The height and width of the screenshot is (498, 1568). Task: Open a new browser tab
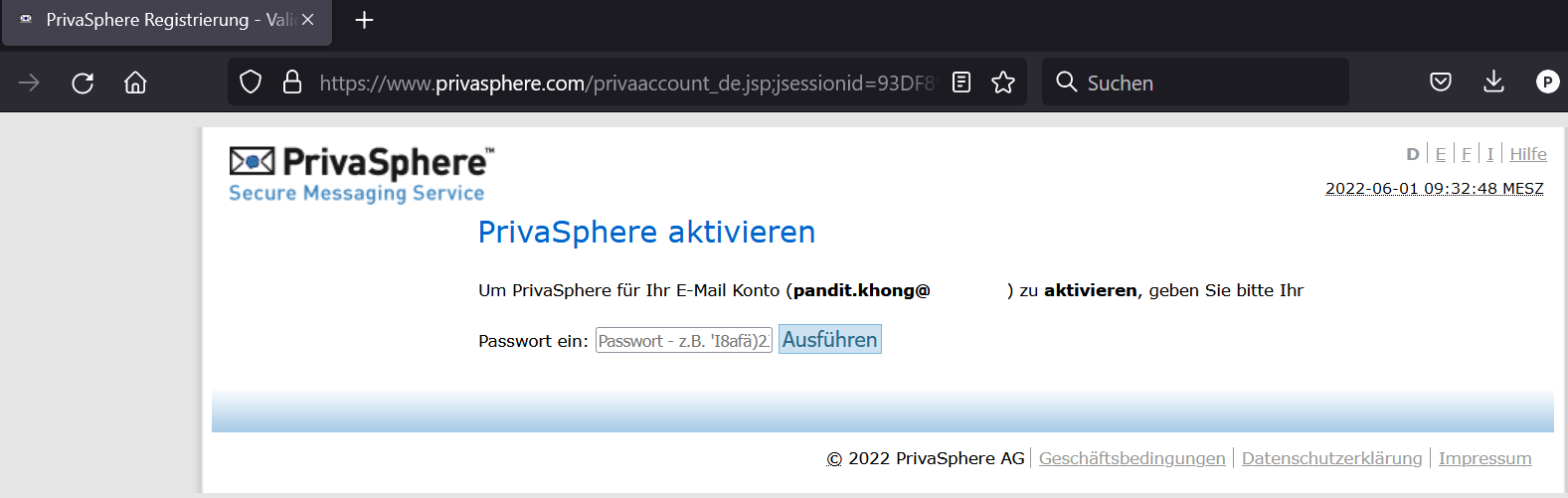(365, 20)
